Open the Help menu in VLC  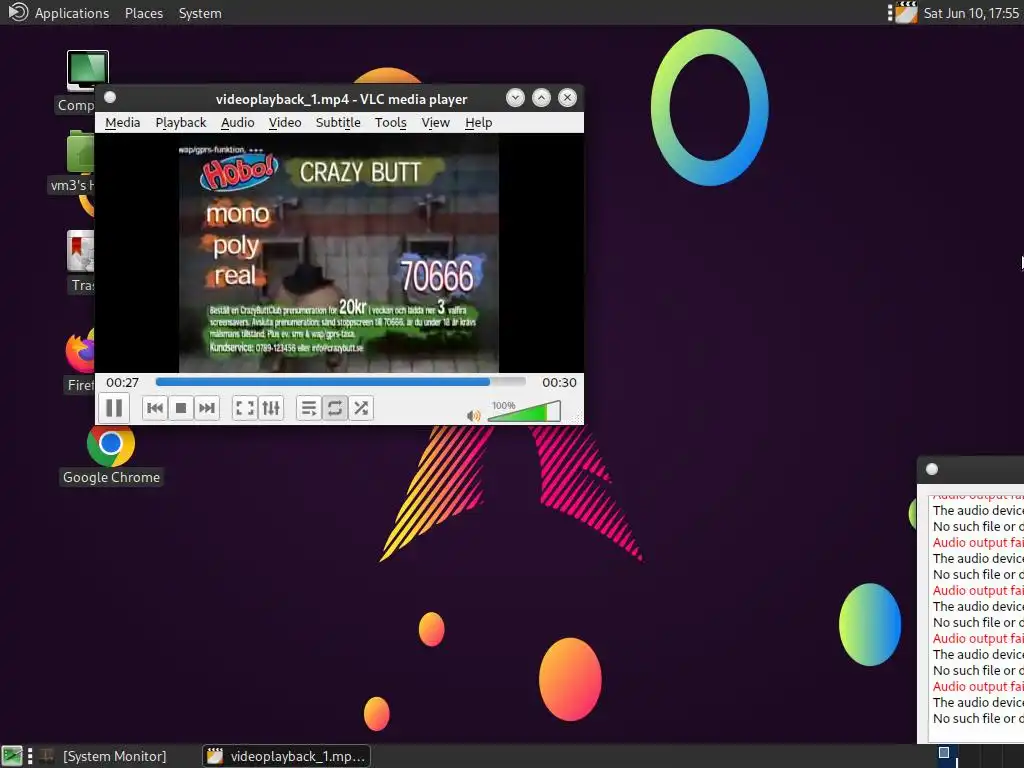pyautogui.click(x=479, y=123)
